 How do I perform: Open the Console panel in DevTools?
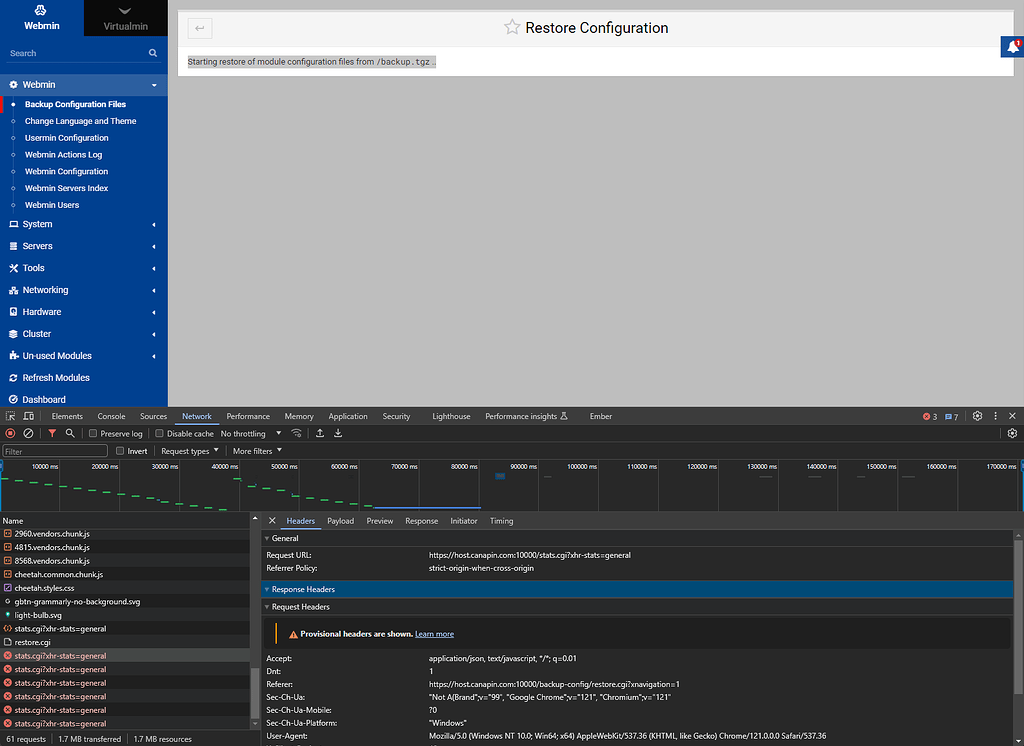click(x=111, y=416)
